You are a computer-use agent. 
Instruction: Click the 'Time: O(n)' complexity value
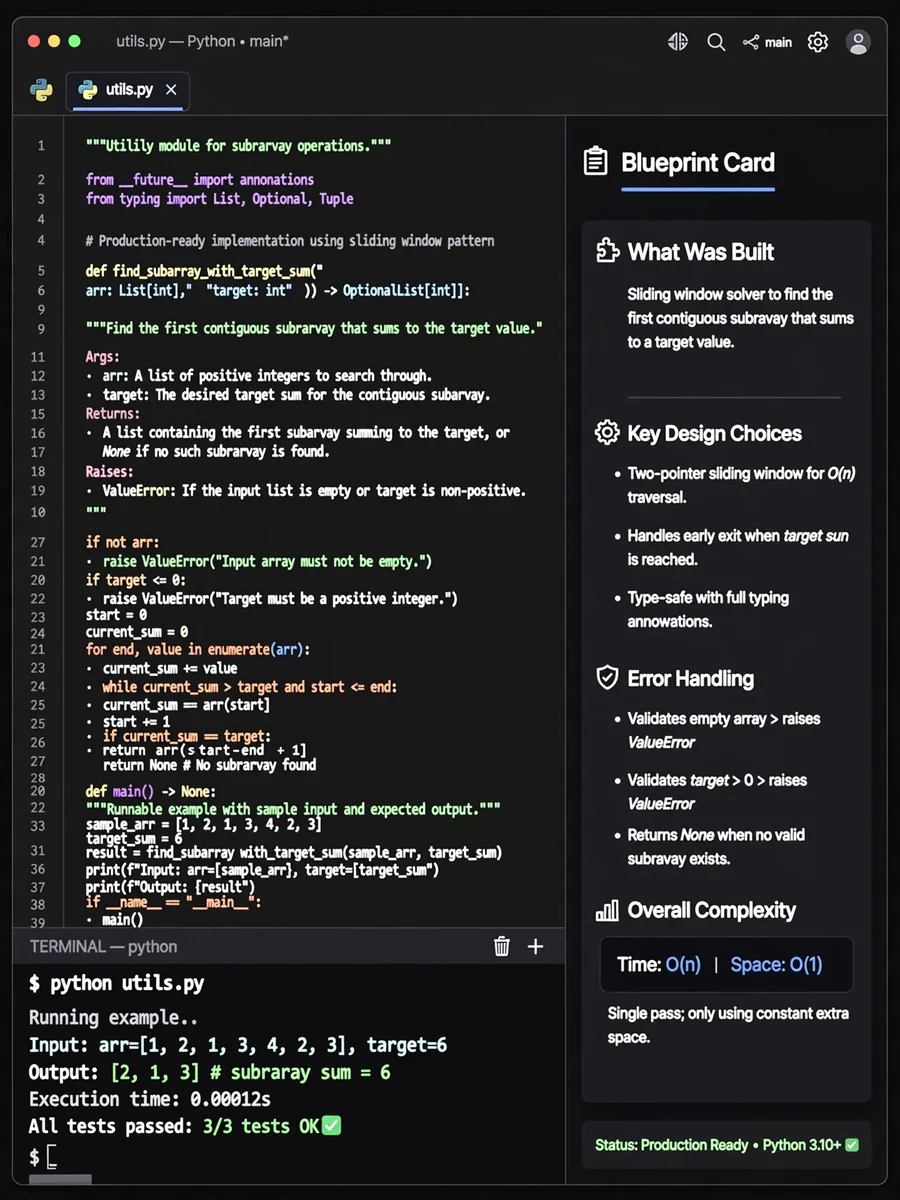[659, 965]
